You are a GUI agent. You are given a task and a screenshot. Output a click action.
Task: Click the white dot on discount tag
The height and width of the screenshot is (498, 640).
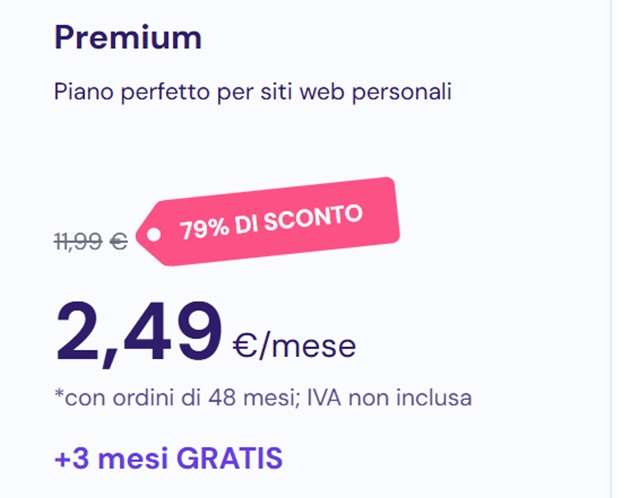[x=153, y=237]
